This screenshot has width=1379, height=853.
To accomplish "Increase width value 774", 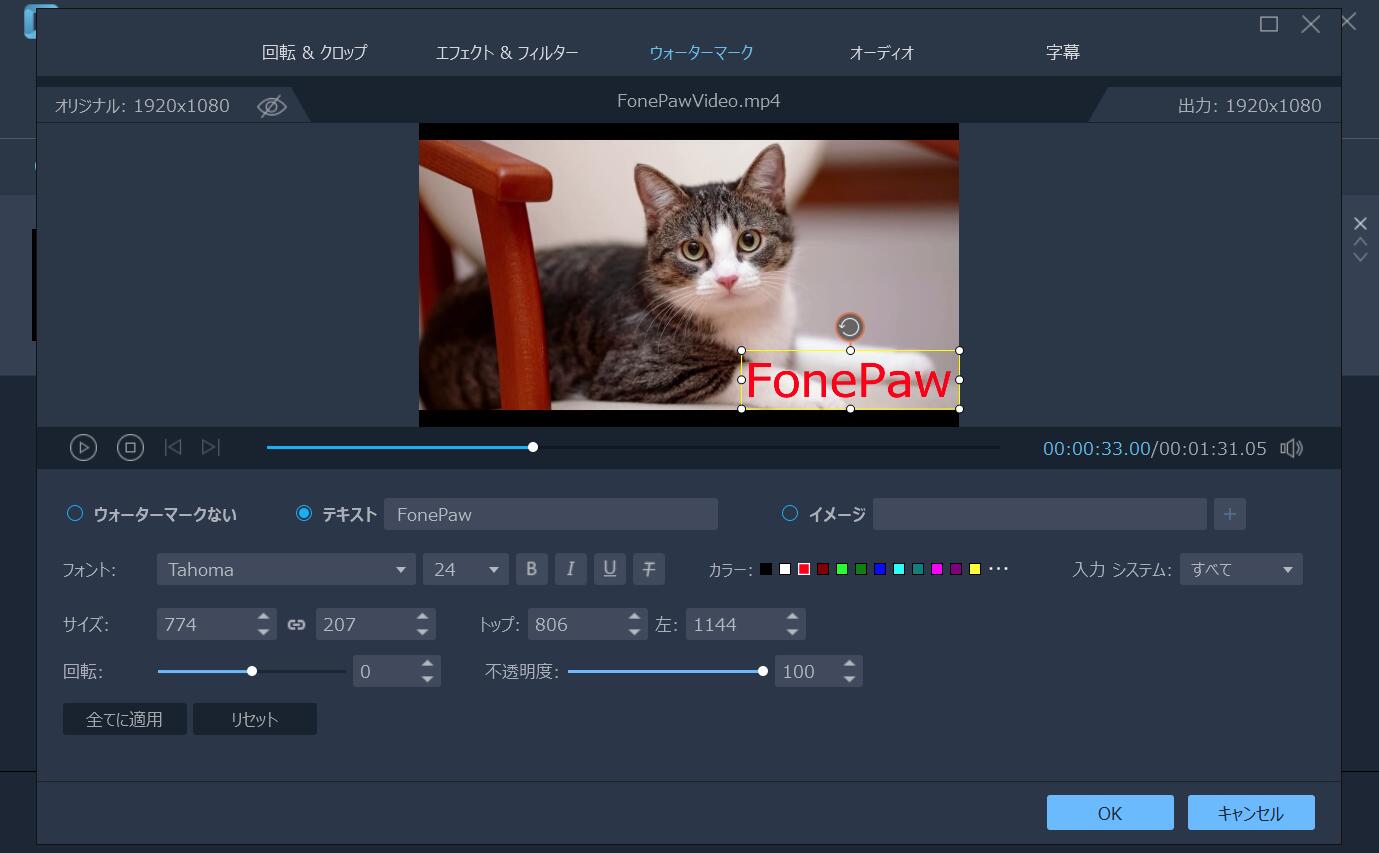I will [x=263, y=616].
